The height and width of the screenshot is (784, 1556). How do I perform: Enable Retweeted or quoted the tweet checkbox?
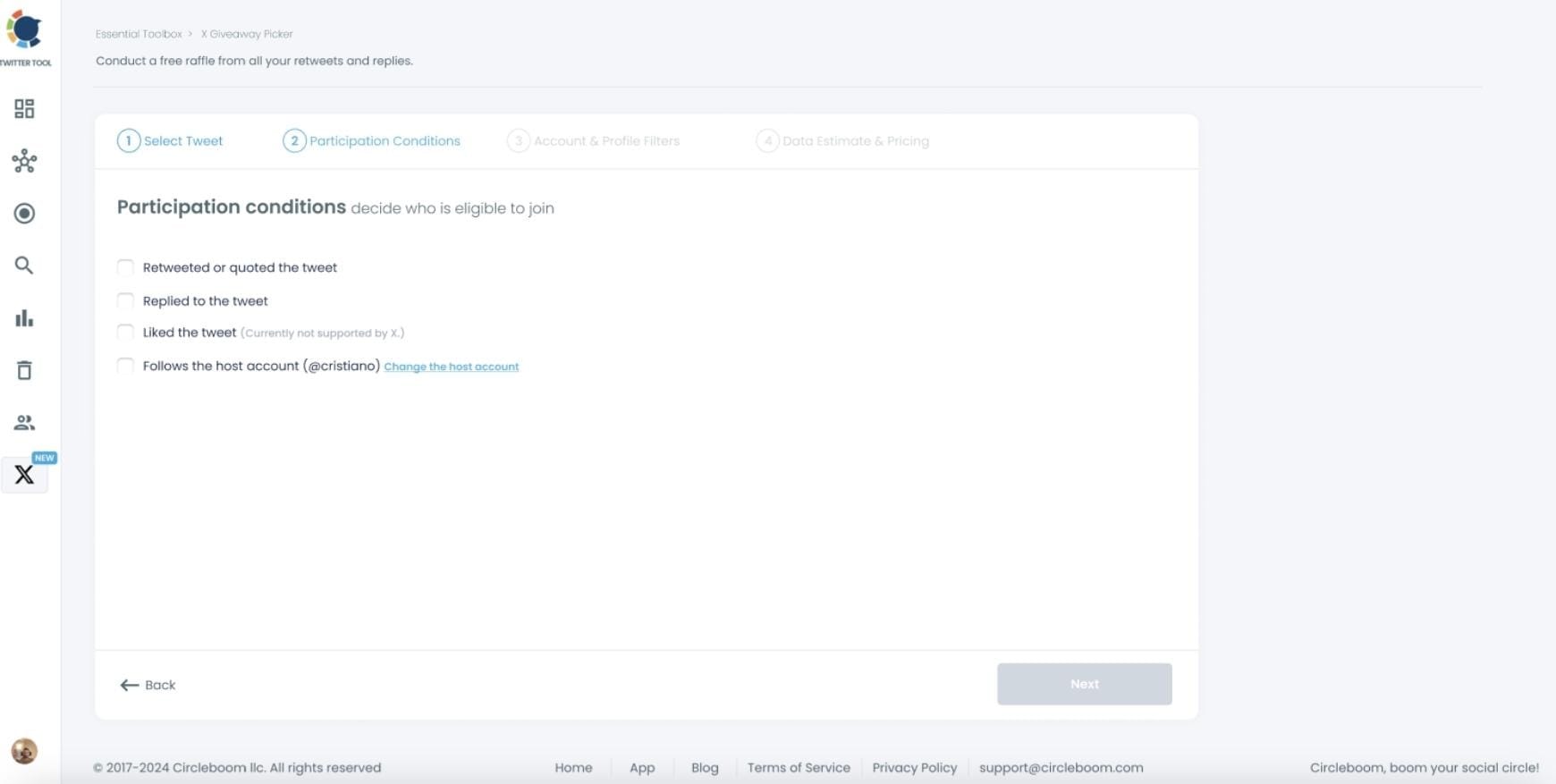pos(125,267)
